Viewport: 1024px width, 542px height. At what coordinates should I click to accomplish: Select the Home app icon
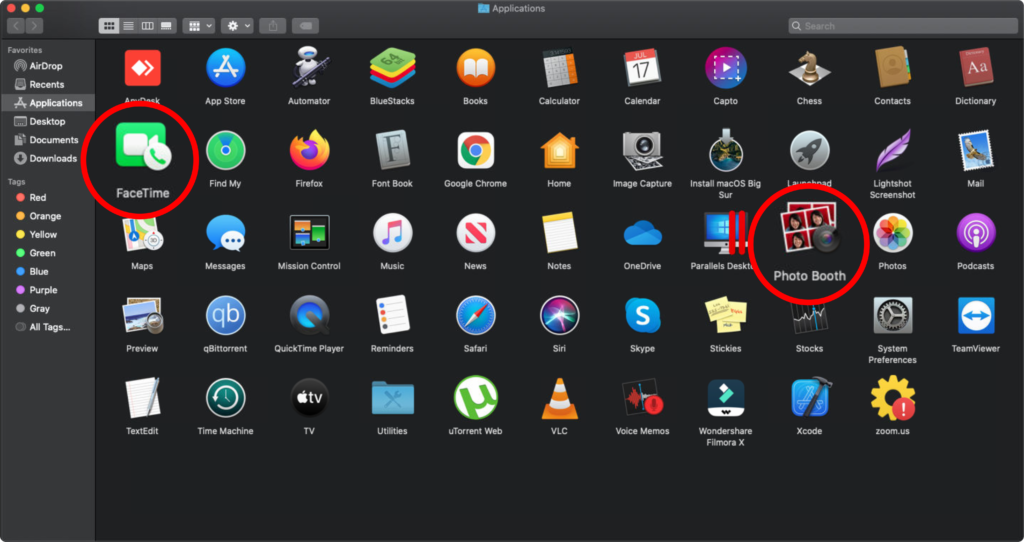coord(559,150)
